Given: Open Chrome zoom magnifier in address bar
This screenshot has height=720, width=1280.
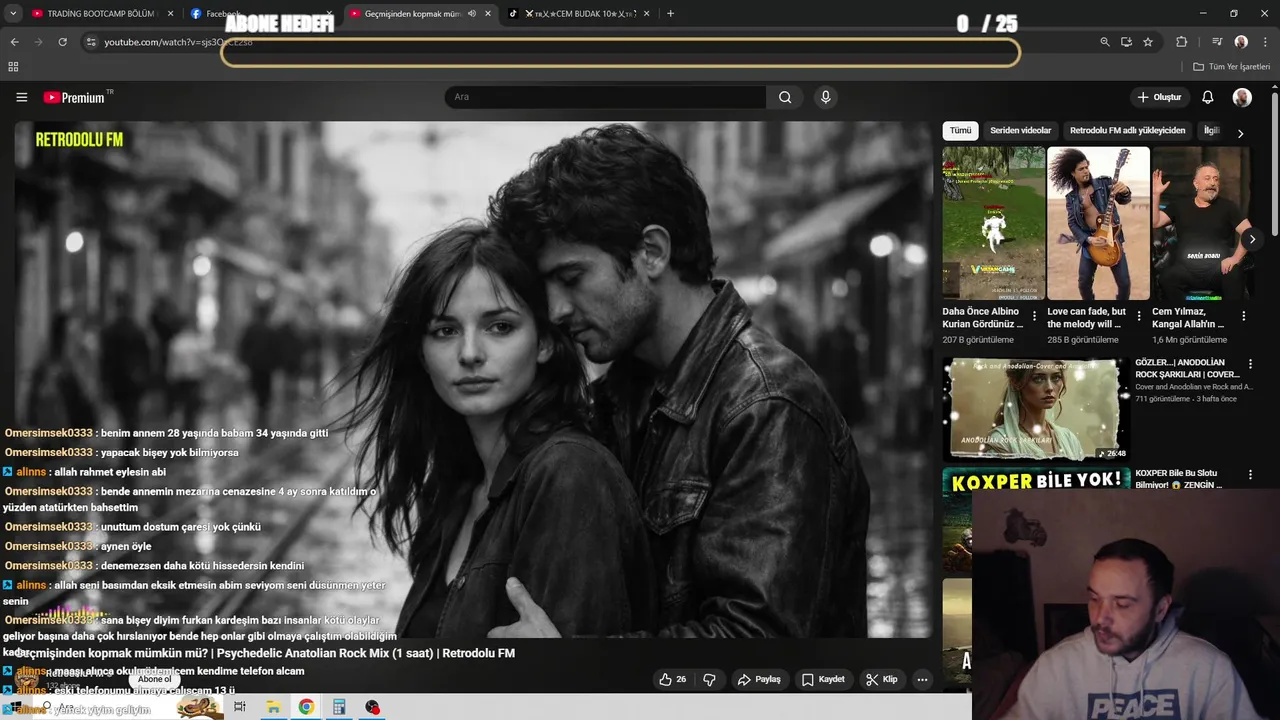Looking at the screenshot, I should tap(1104, 42).
